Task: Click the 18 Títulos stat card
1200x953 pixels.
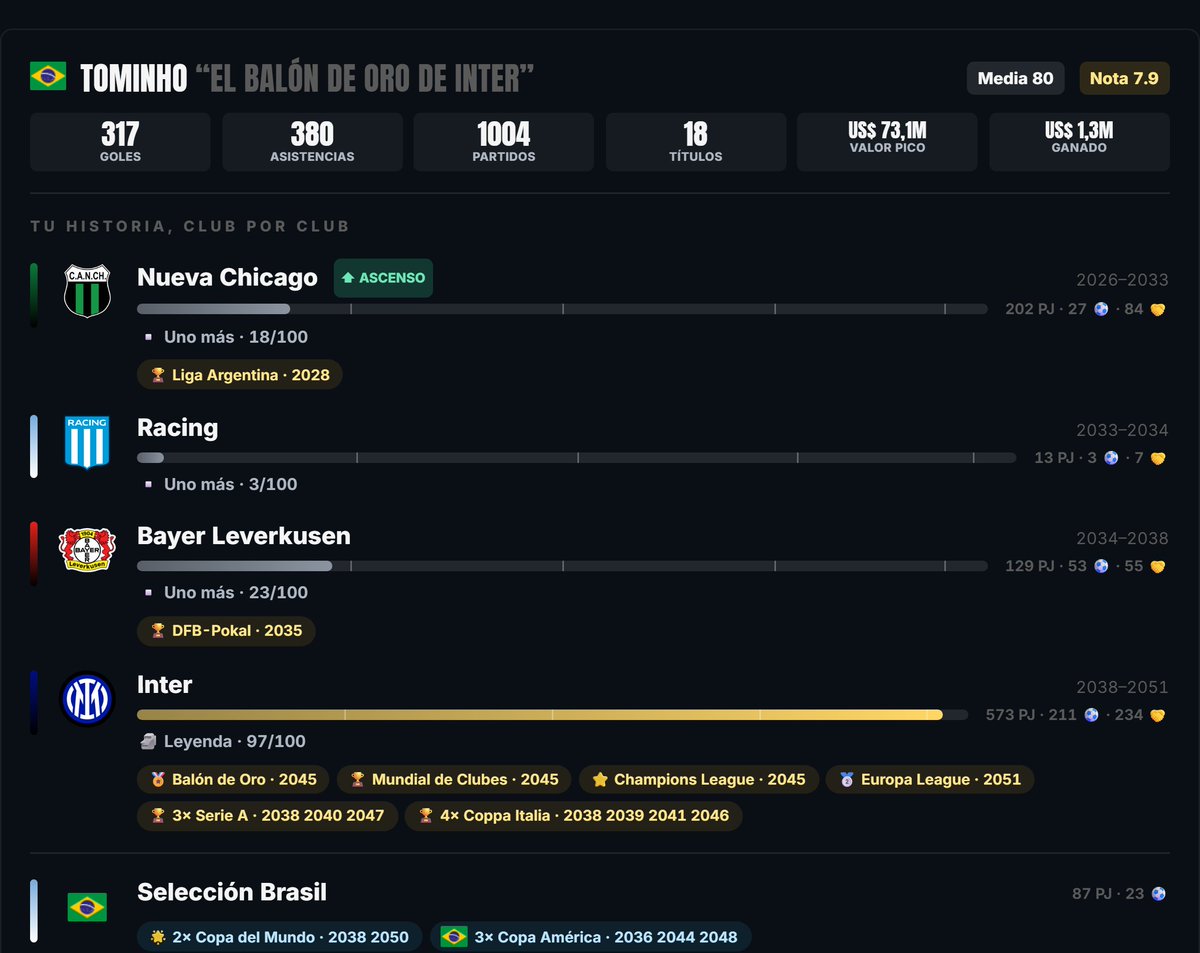Action: (x=696, y=142)
